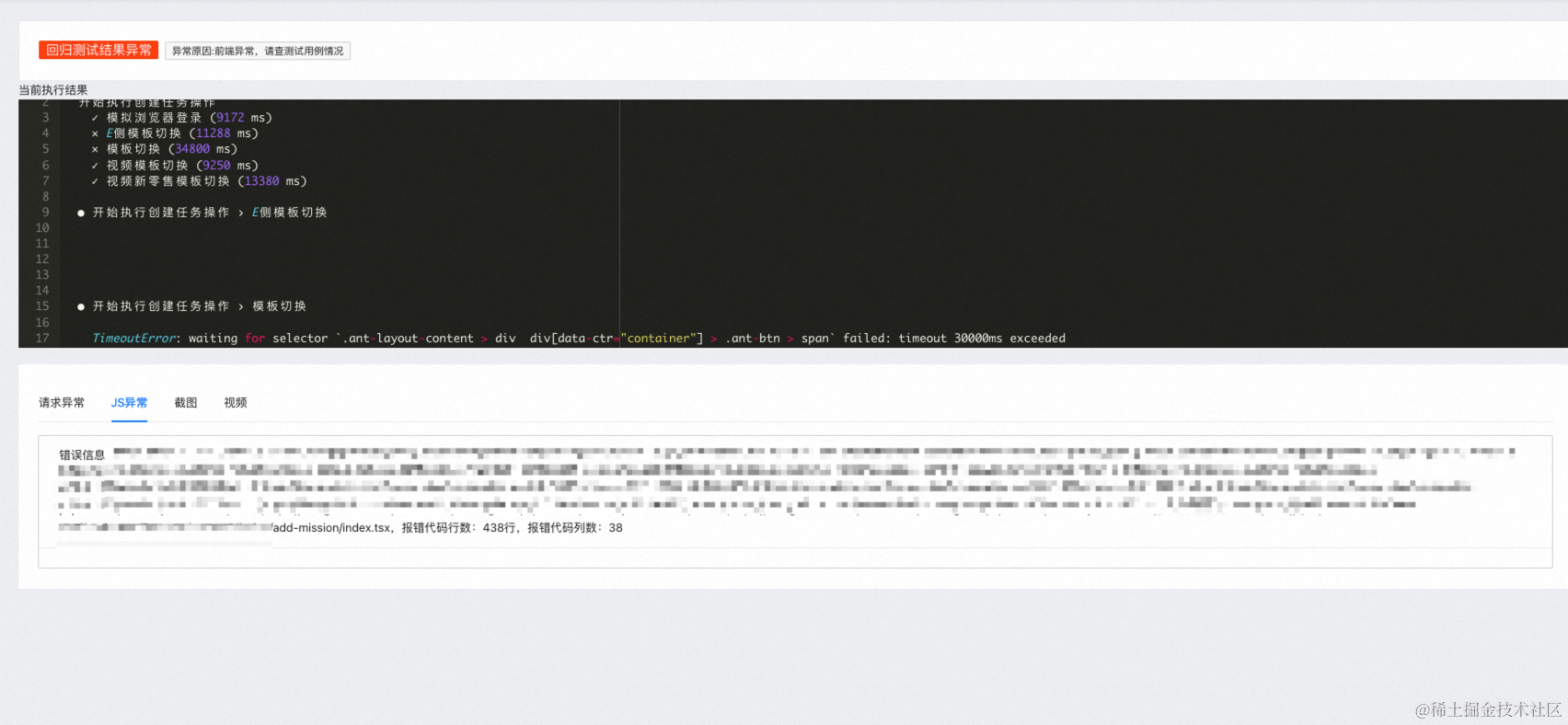Select the JS异常 tab
1568x725 pixels.
(129, 403)
